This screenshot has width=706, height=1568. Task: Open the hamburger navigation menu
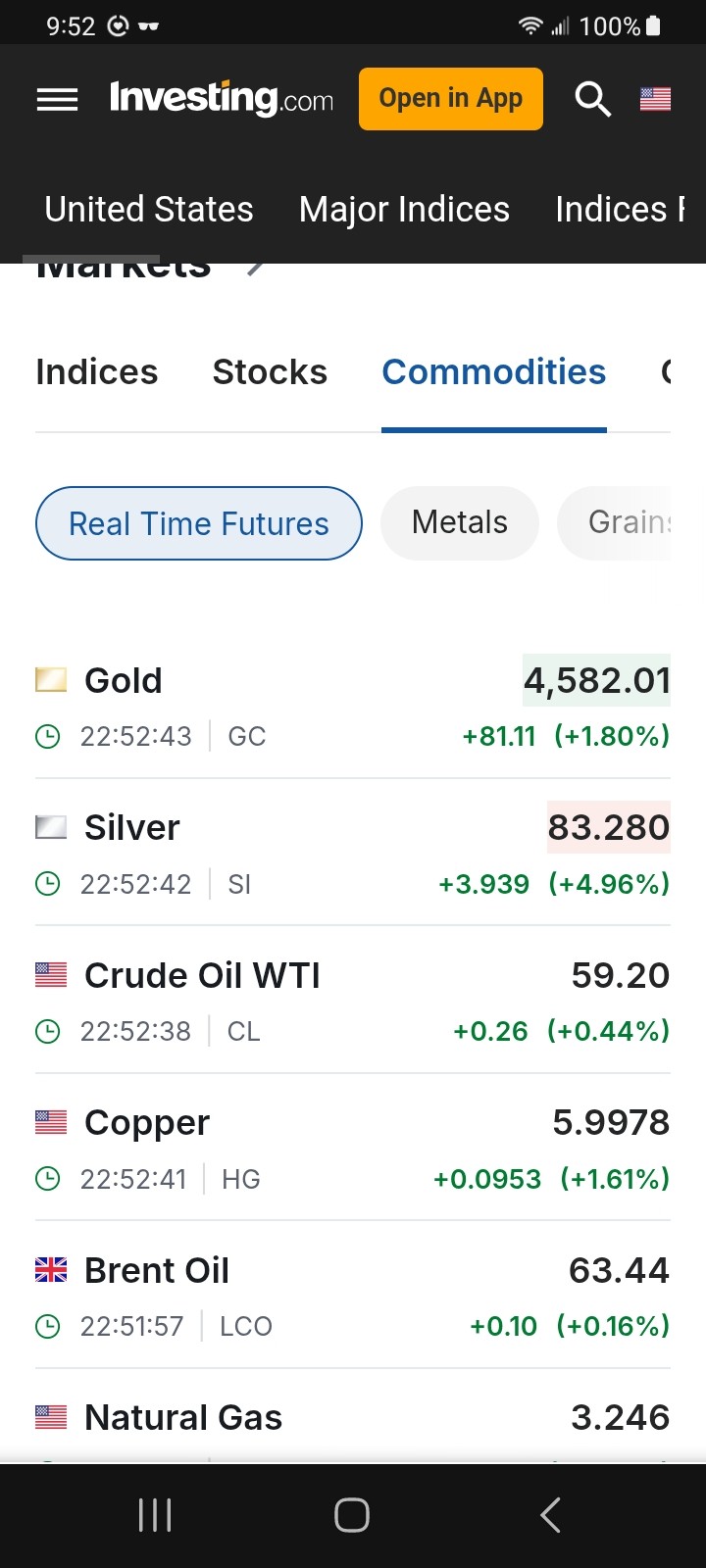[57, 99]
